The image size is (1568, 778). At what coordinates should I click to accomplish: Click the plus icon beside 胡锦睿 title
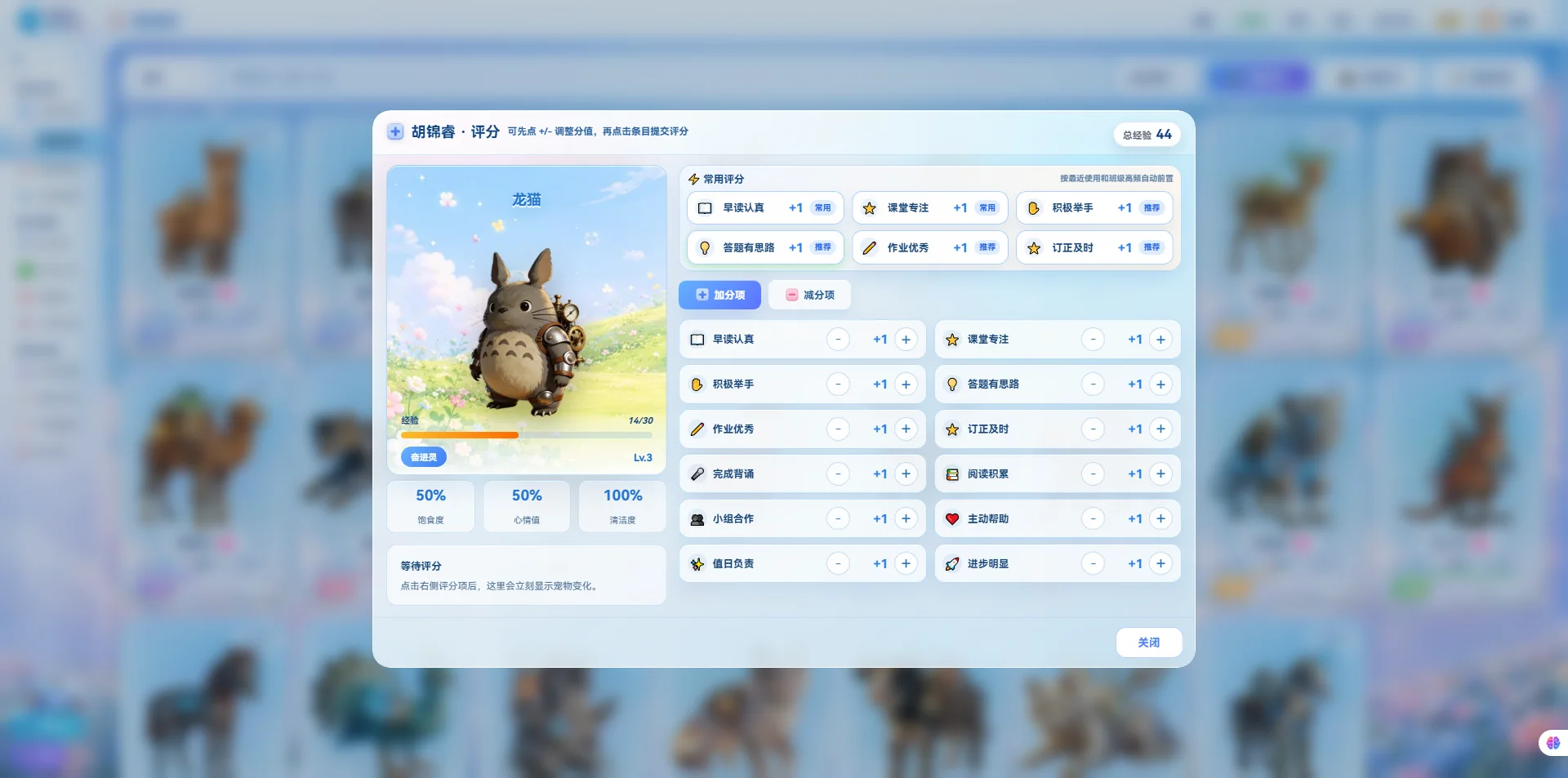(395, 131)
